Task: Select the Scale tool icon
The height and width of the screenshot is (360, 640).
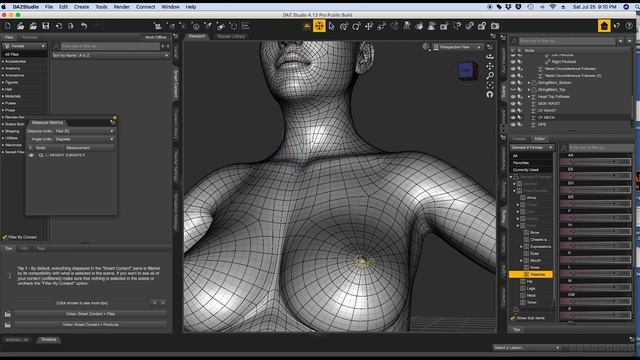Action: pyautogui.click(x=381, y=26)
